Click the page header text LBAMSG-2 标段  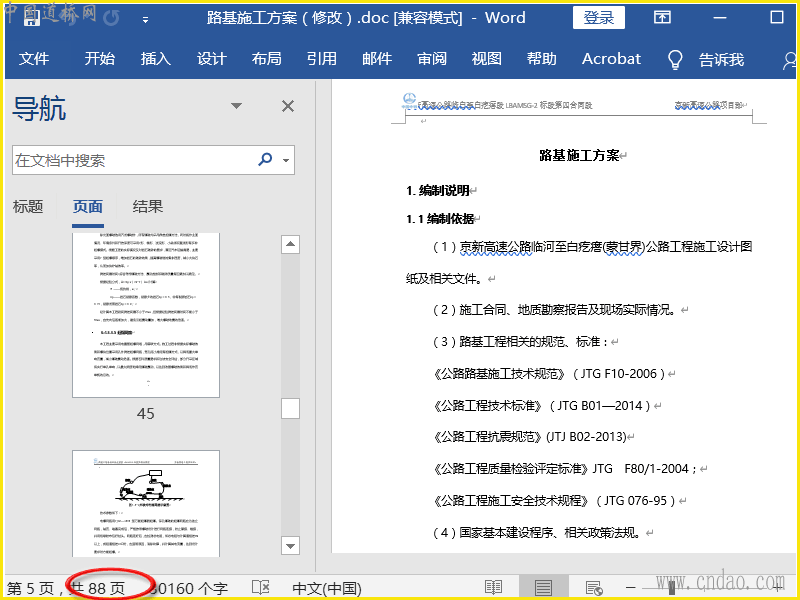point(549,105)
